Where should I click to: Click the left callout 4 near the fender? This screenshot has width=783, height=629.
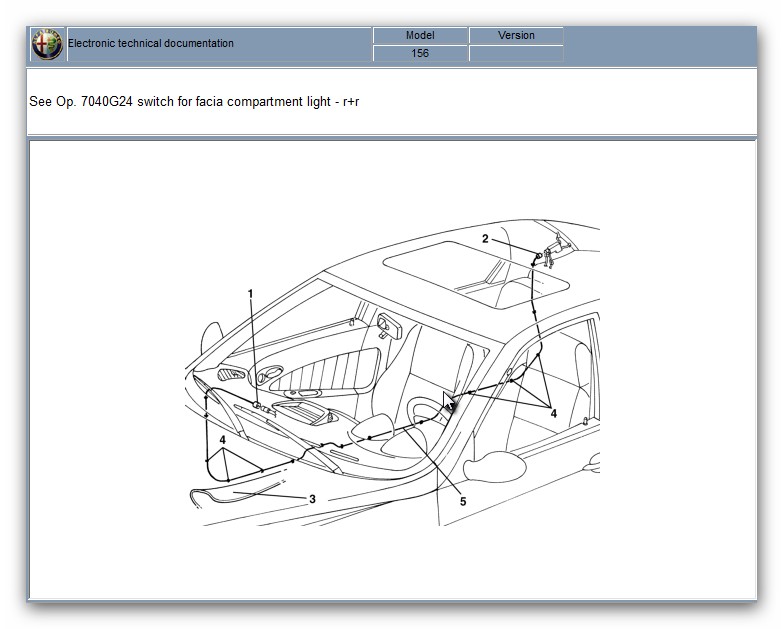pos(223,439)
